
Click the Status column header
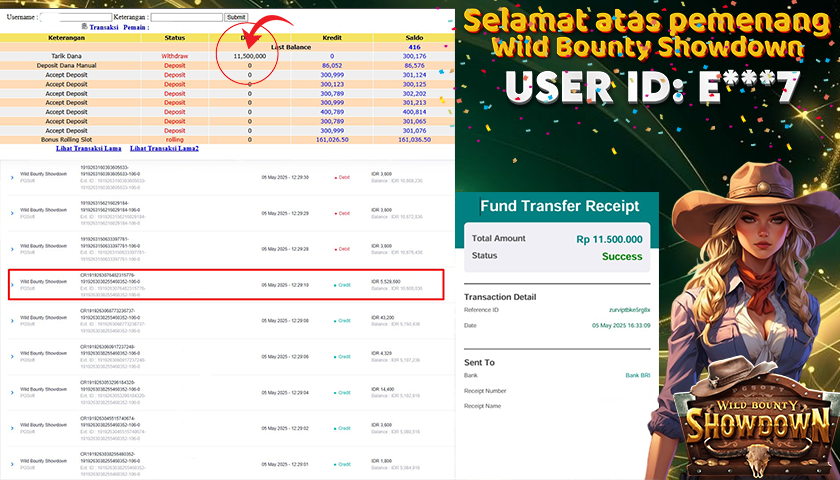coord(175,38)
